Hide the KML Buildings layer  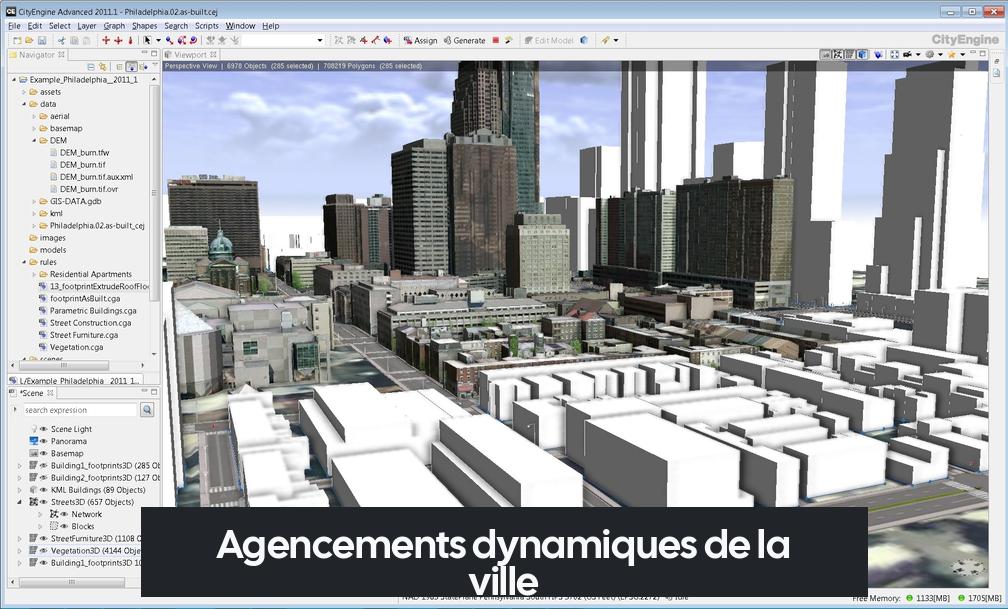(44, 490)
